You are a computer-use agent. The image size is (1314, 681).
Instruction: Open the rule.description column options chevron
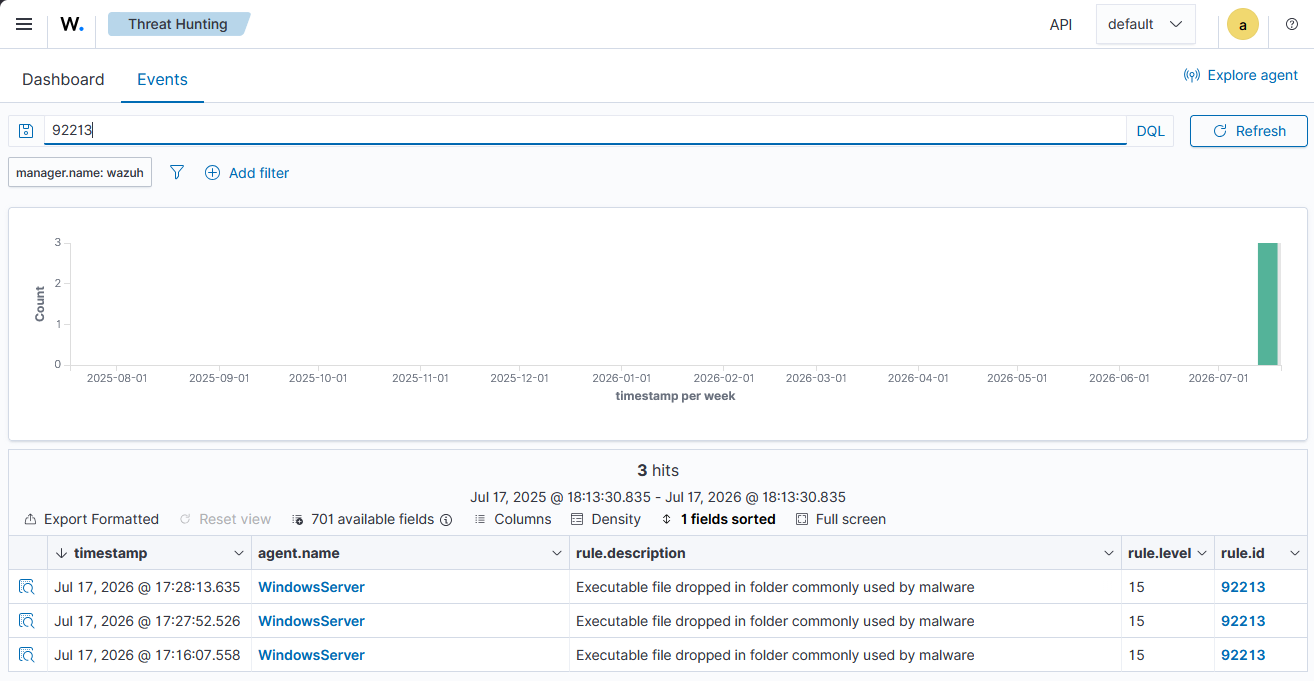[x=1108, y=553]
